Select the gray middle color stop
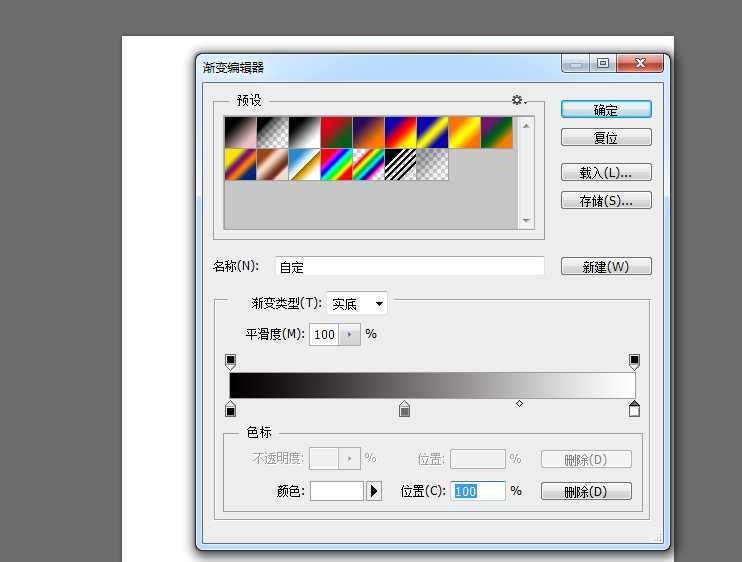Image resolution: width=742 pixels, height=562 pixels. tap(404, 409)
